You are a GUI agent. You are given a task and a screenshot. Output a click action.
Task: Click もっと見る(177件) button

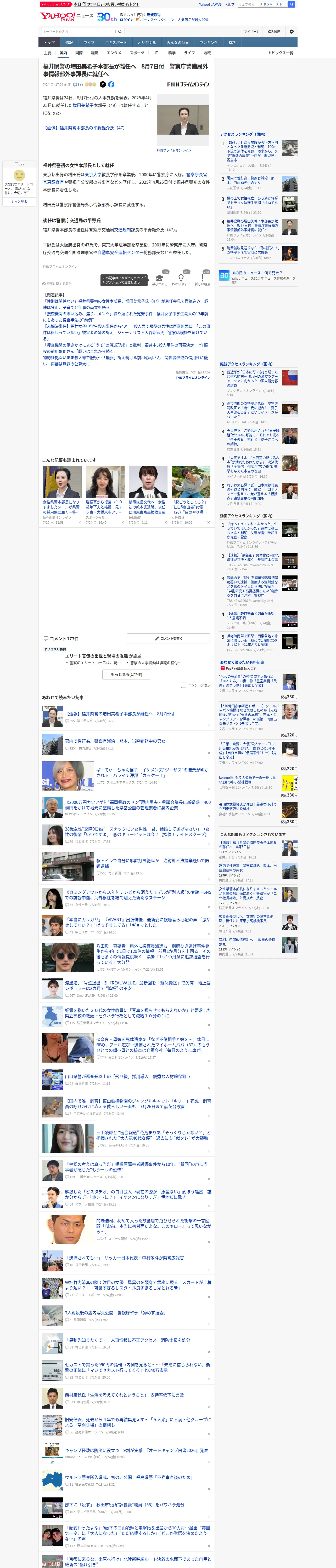pos(127,675)
